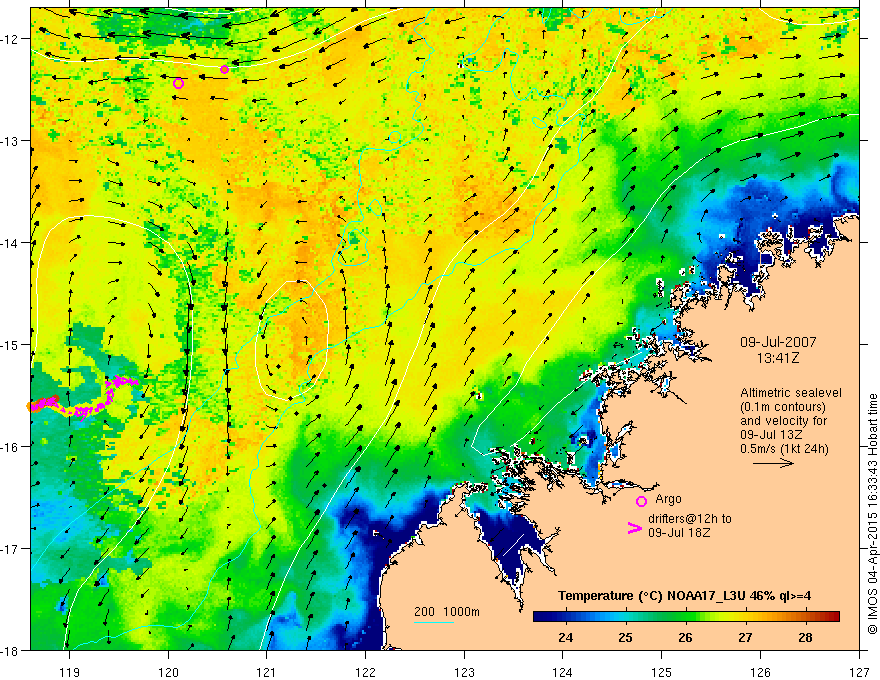Select the open-circle Argo marker near 120E, 12.4S
This screenshot has width=880, height=680.
[x=178, y=84]
